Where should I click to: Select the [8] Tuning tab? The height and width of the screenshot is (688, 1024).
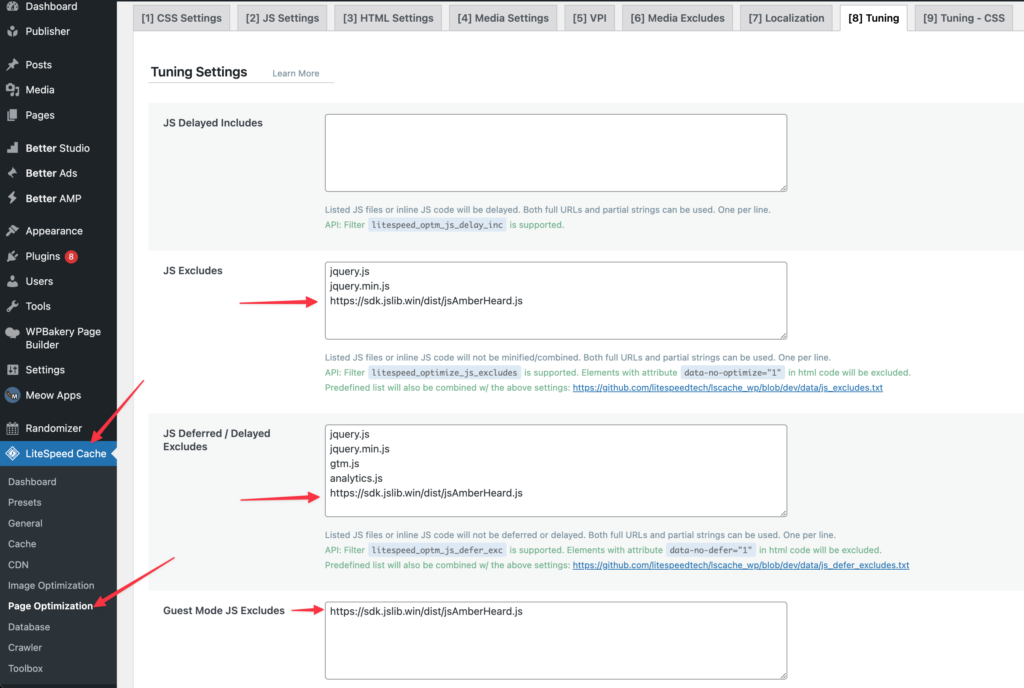(x=873, y=18)
